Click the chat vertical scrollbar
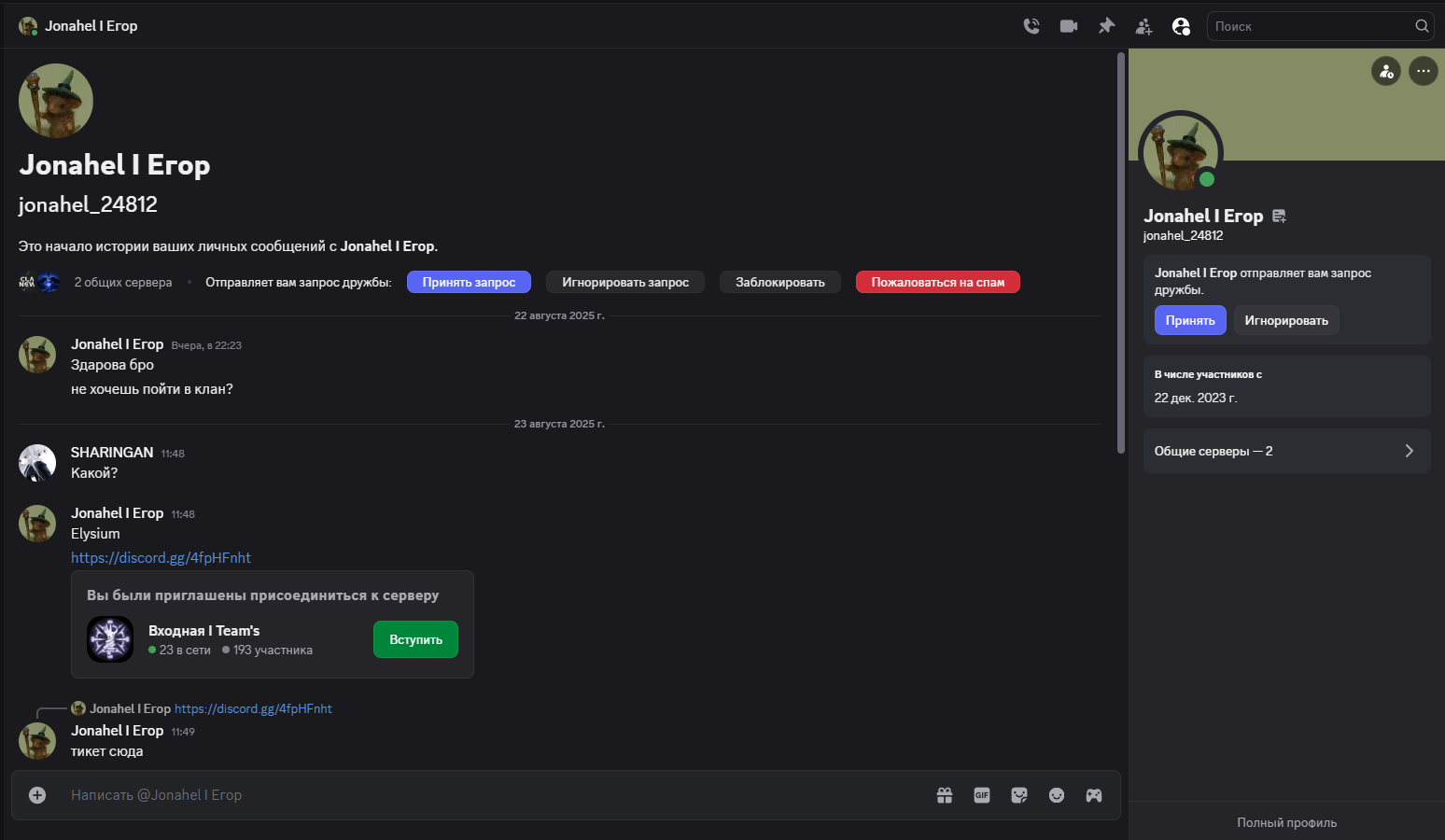The width and height of the screenshot is (1445, 840). [1121, 252]
